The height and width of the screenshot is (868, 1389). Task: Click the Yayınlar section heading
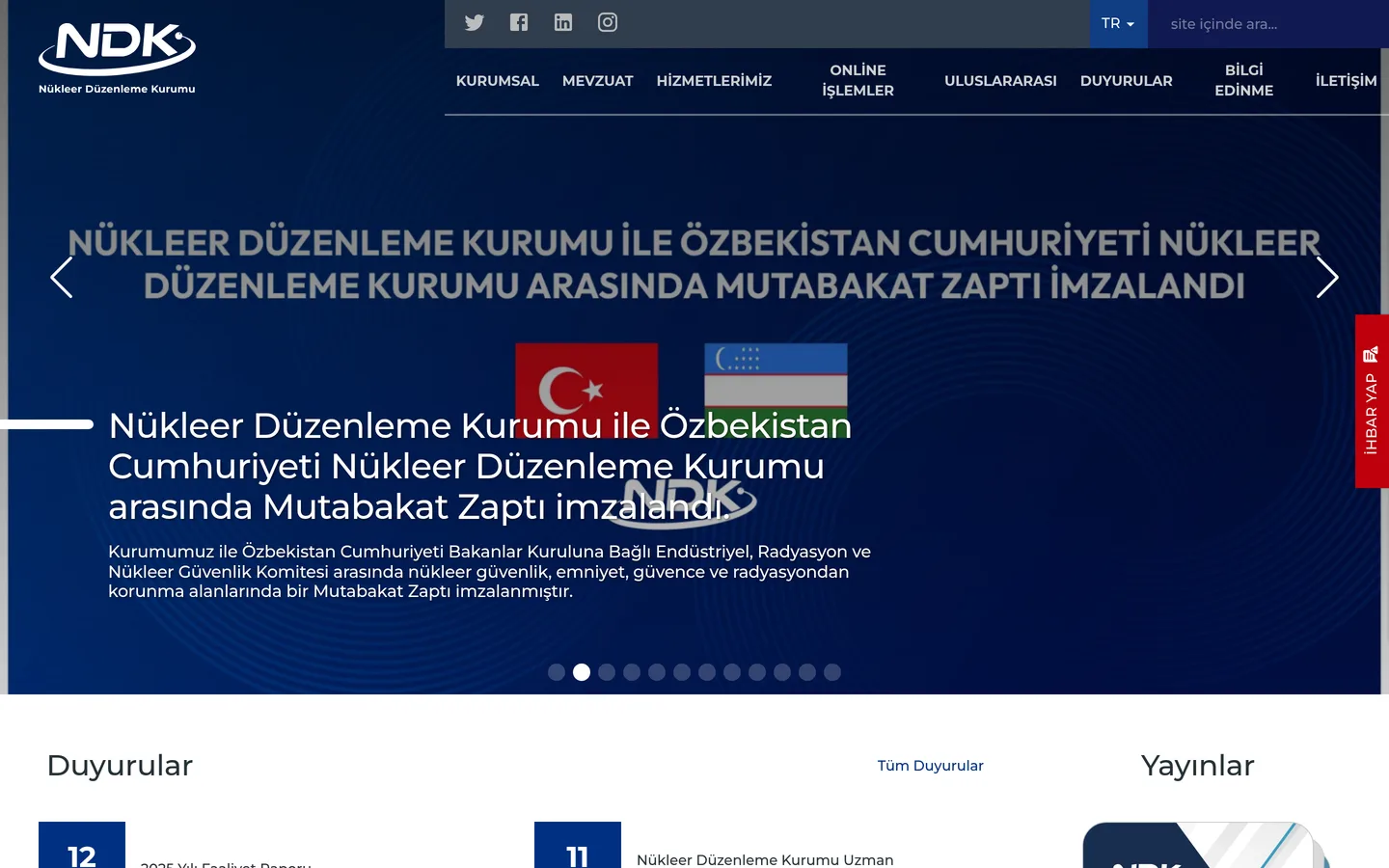click(x=1197, y=766)
